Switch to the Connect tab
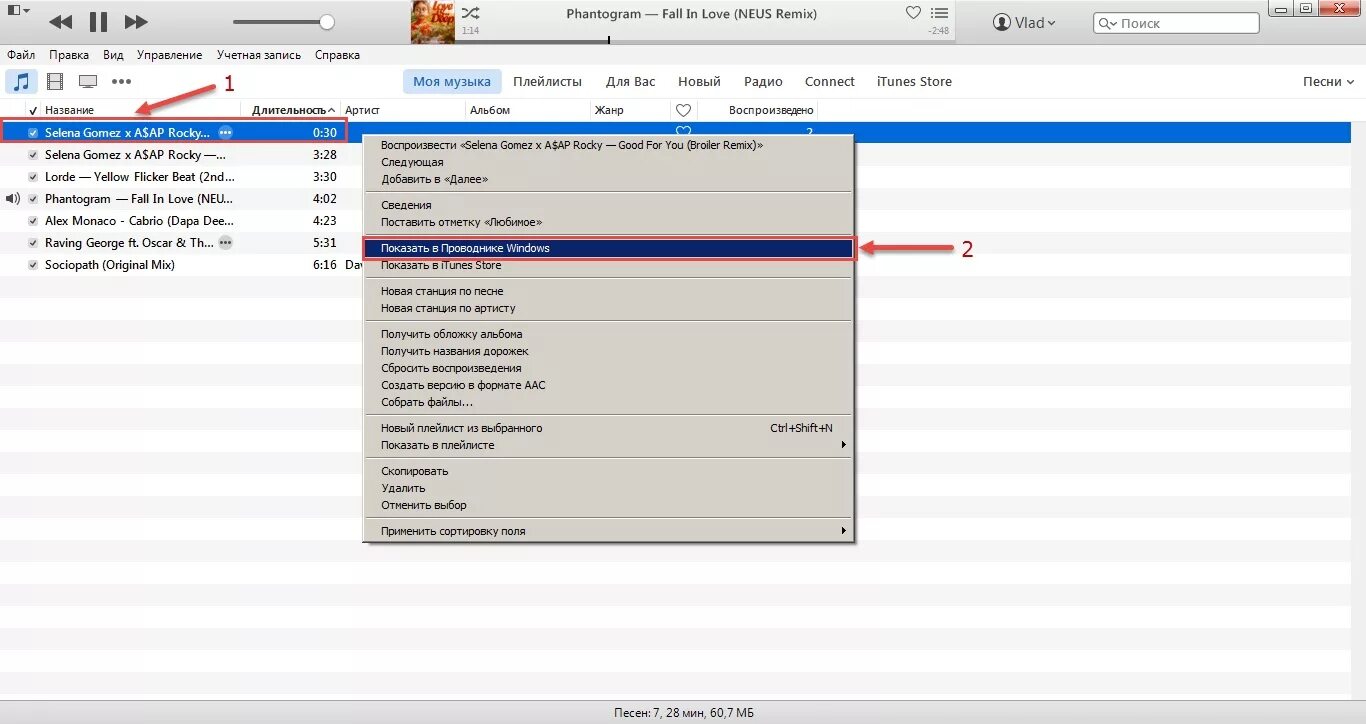The height and width of the screenshot is (724, 1366). [830, 82]
